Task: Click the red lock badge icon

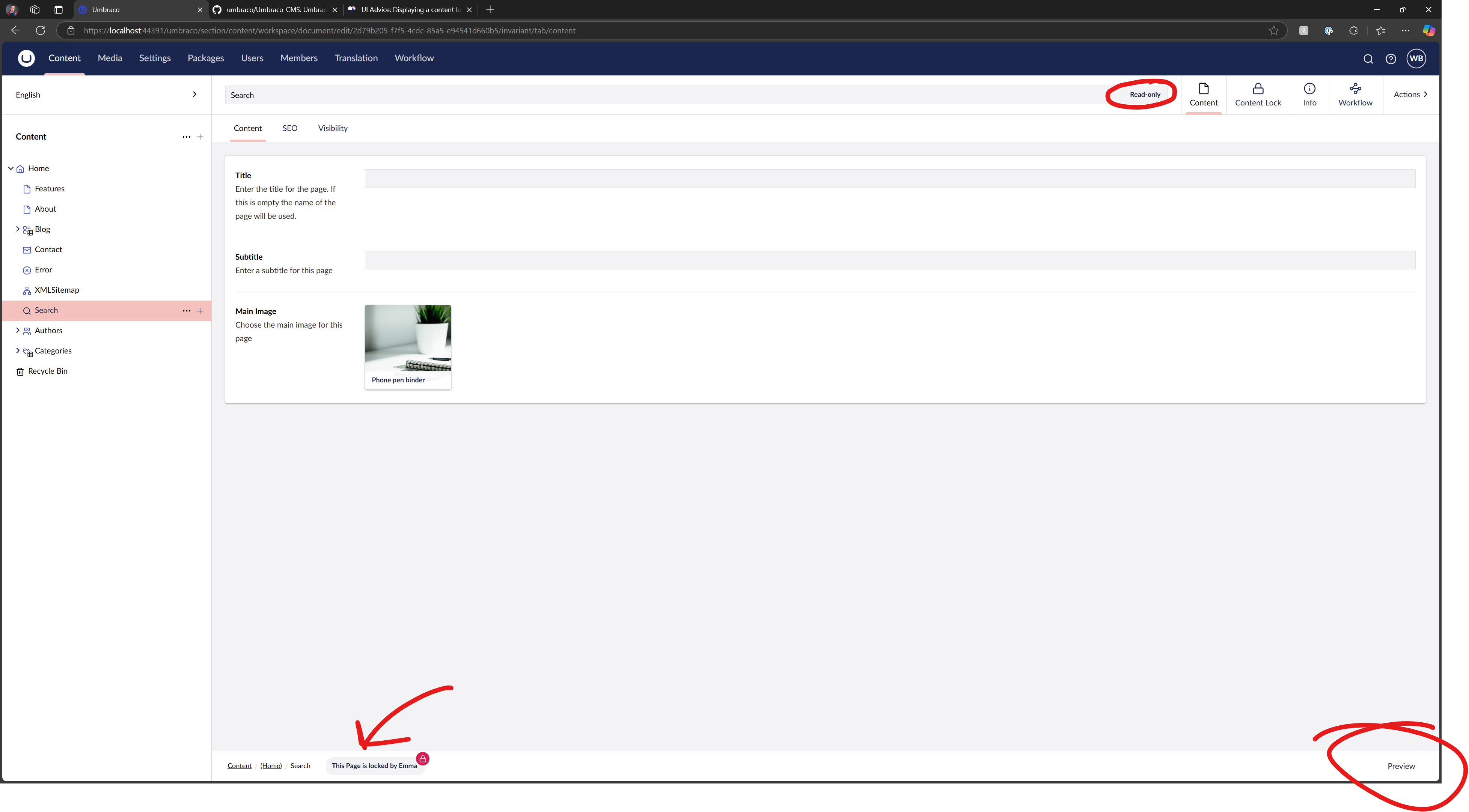Action: click(x=423, y=758)
